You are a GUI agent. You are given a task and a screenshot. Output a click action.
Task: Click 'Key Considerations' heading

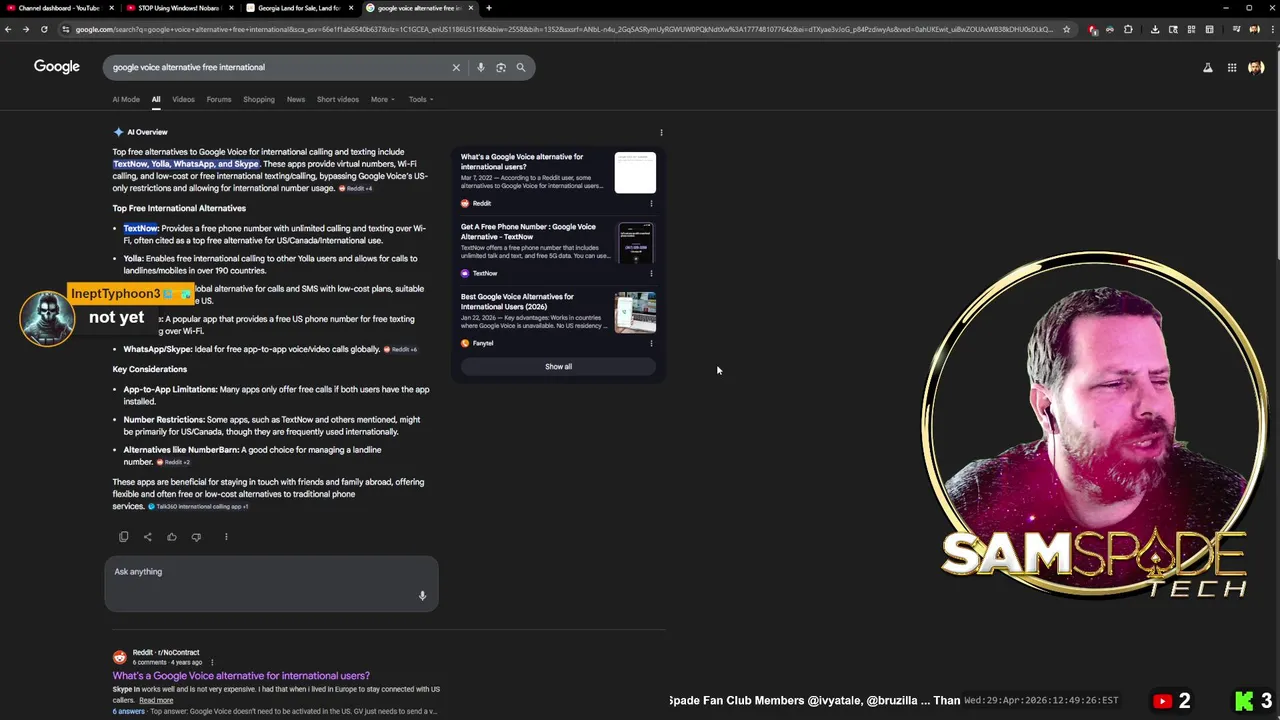point(150,369)
